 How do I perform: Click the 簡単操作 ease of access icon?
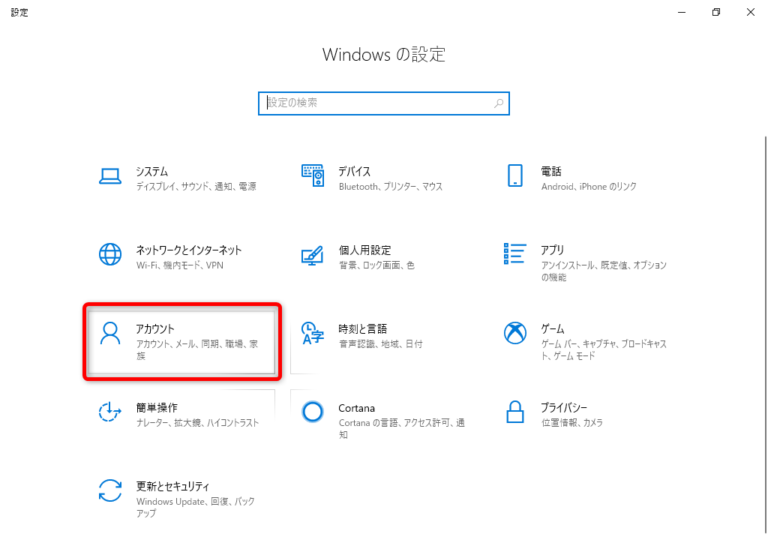point(110,412)
